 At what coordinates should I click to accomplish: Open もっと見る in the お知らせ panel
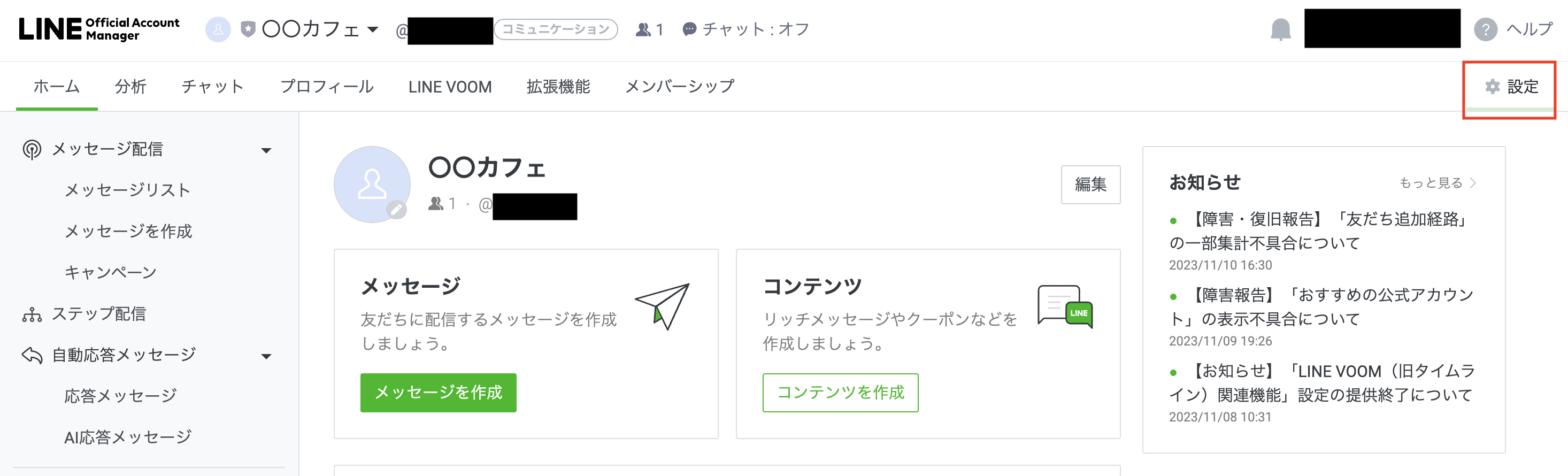pos(1436,182)
